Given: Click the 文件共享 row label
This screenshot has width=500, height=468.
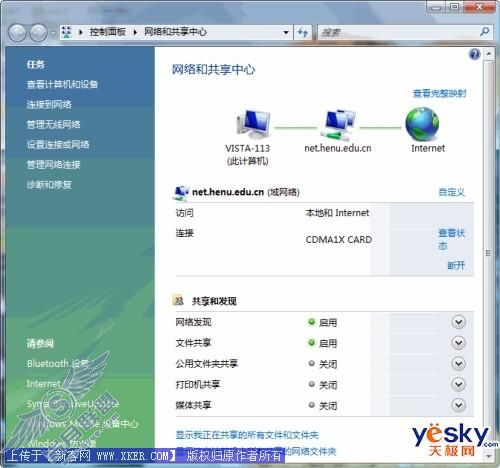Looking at the screenshot, I should 193,343.
